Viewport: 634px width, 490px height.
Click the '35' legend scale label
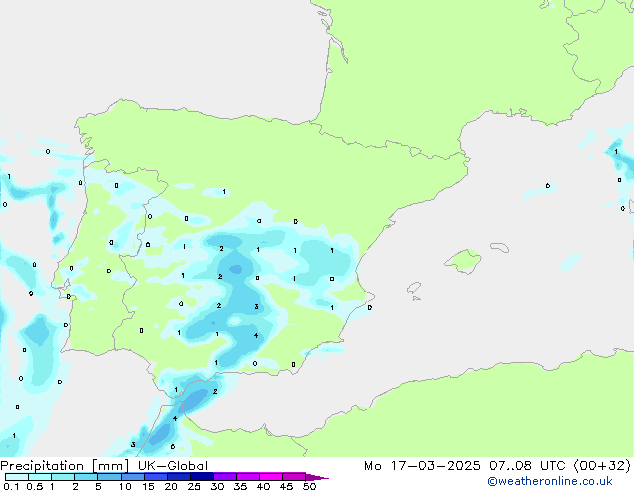tap(240, 486)
